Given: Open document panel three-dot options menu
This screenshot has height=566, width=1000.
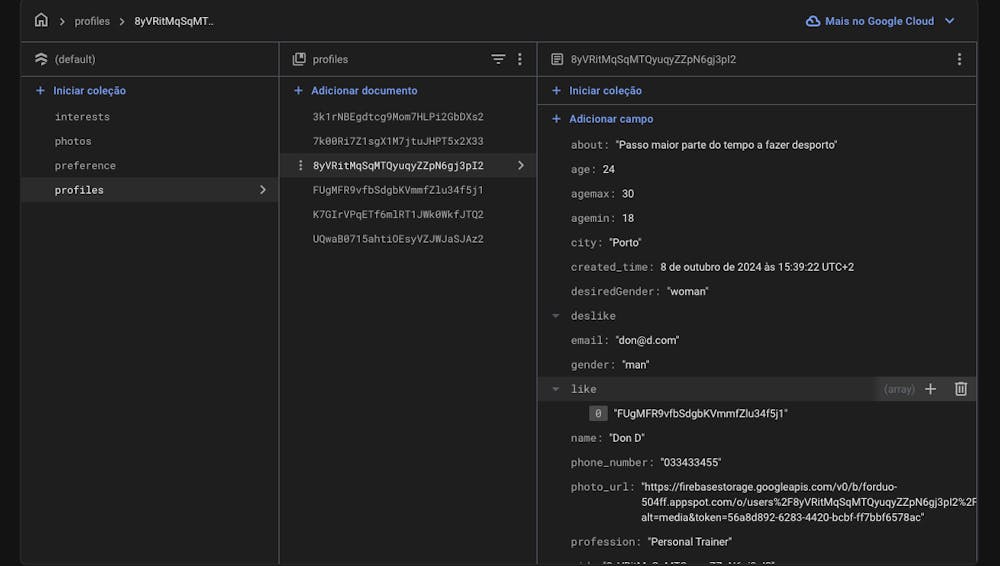Looking at the screenshot, I should [x=959, y=59].
